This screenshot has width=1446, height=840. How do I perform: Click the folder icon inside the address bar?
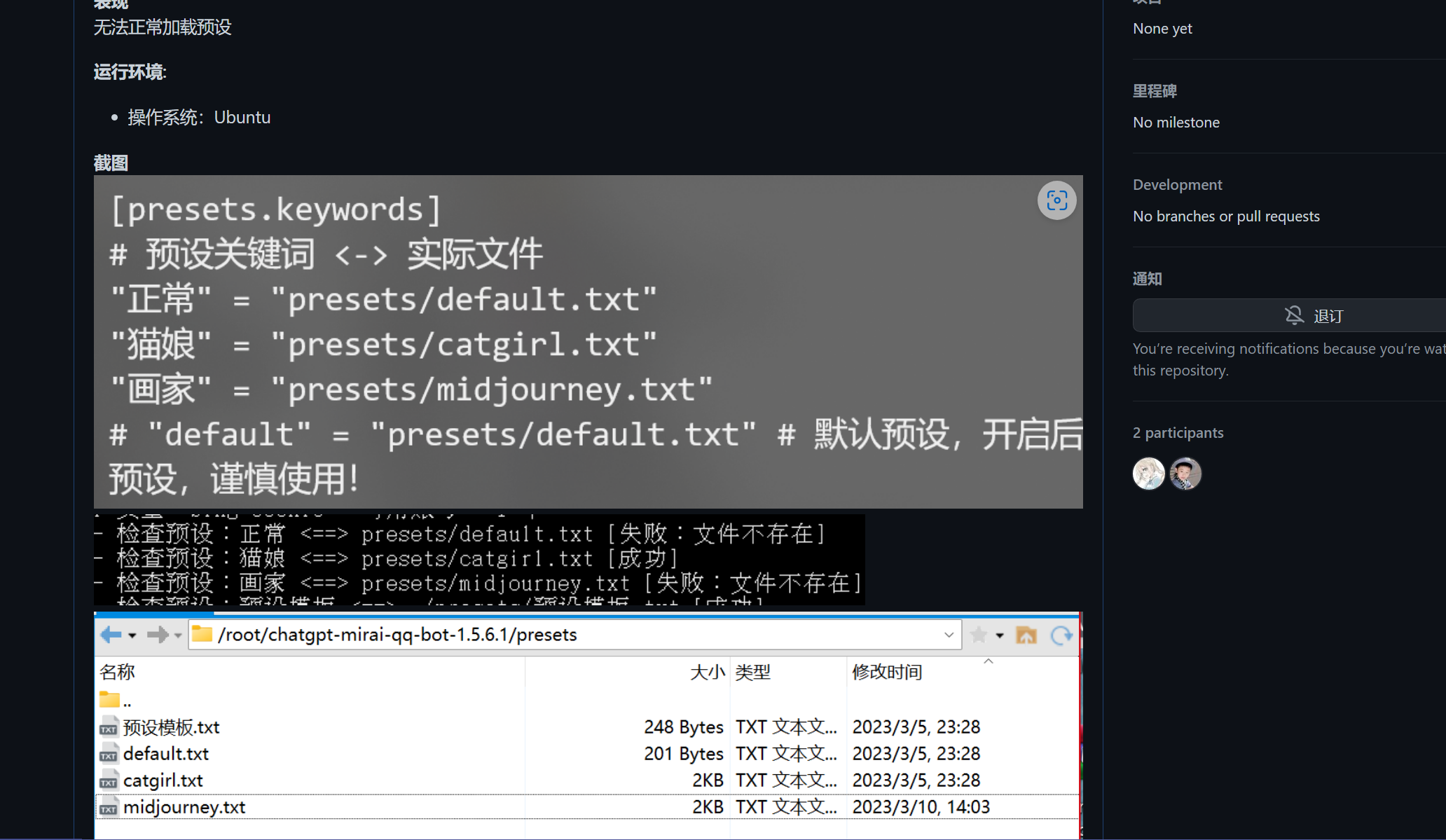click(201, 635)
